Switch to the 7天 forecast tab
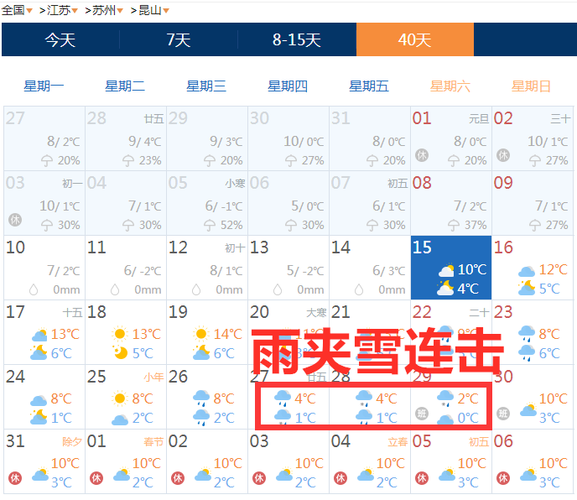The image size is (577, 500). [x=178, y=40]
